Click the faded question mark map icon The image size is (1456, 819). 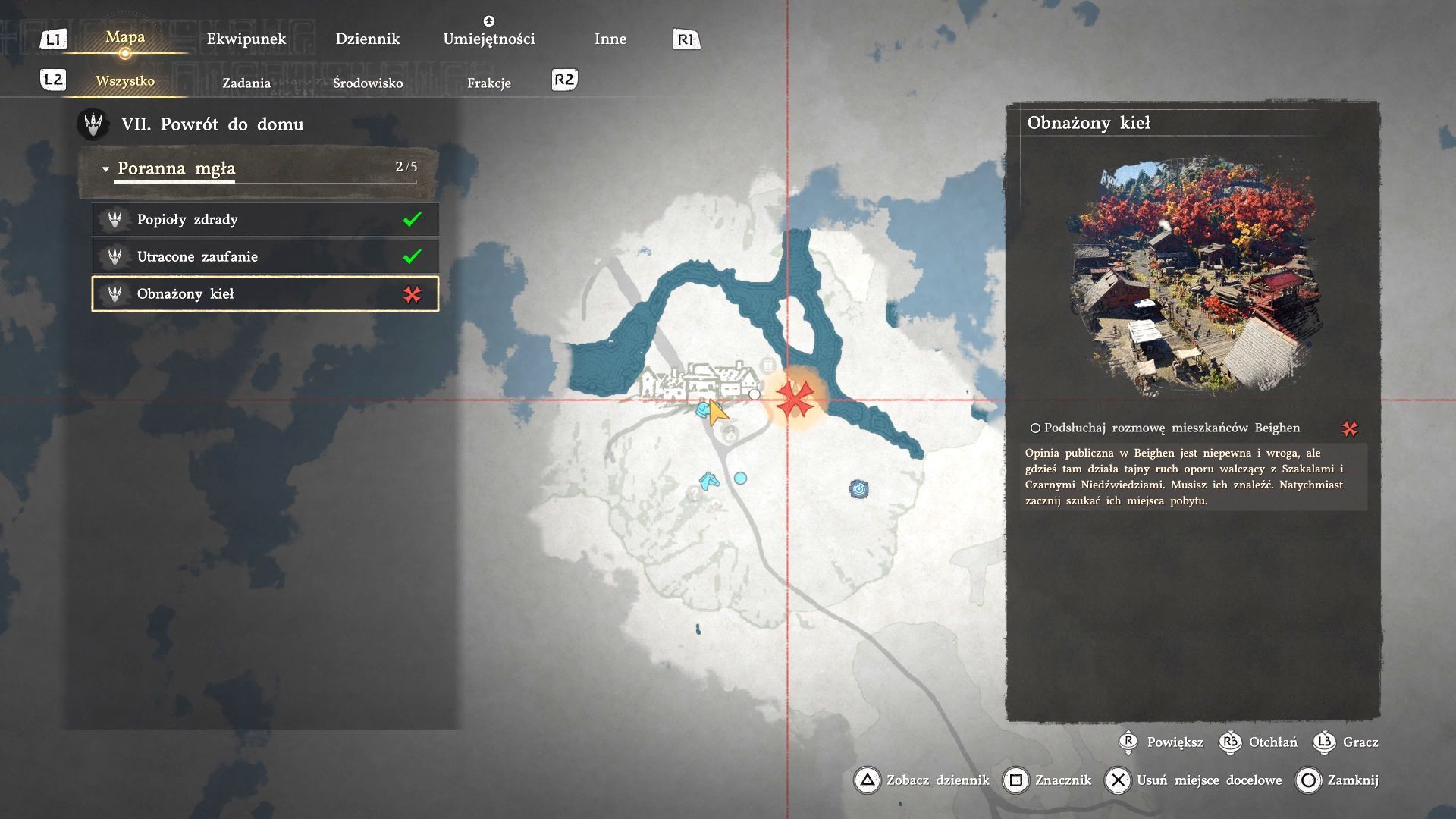[x=693, y=494]
